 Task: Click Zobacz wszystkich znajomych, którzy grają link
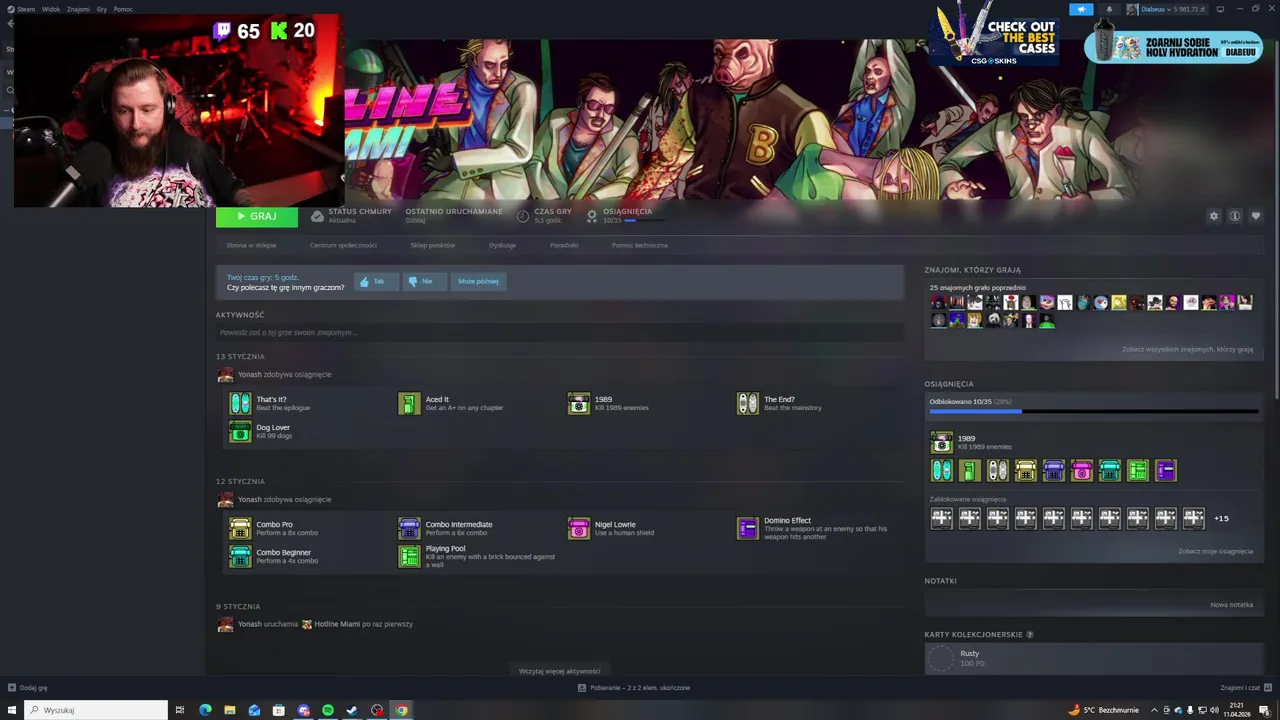1187,349
